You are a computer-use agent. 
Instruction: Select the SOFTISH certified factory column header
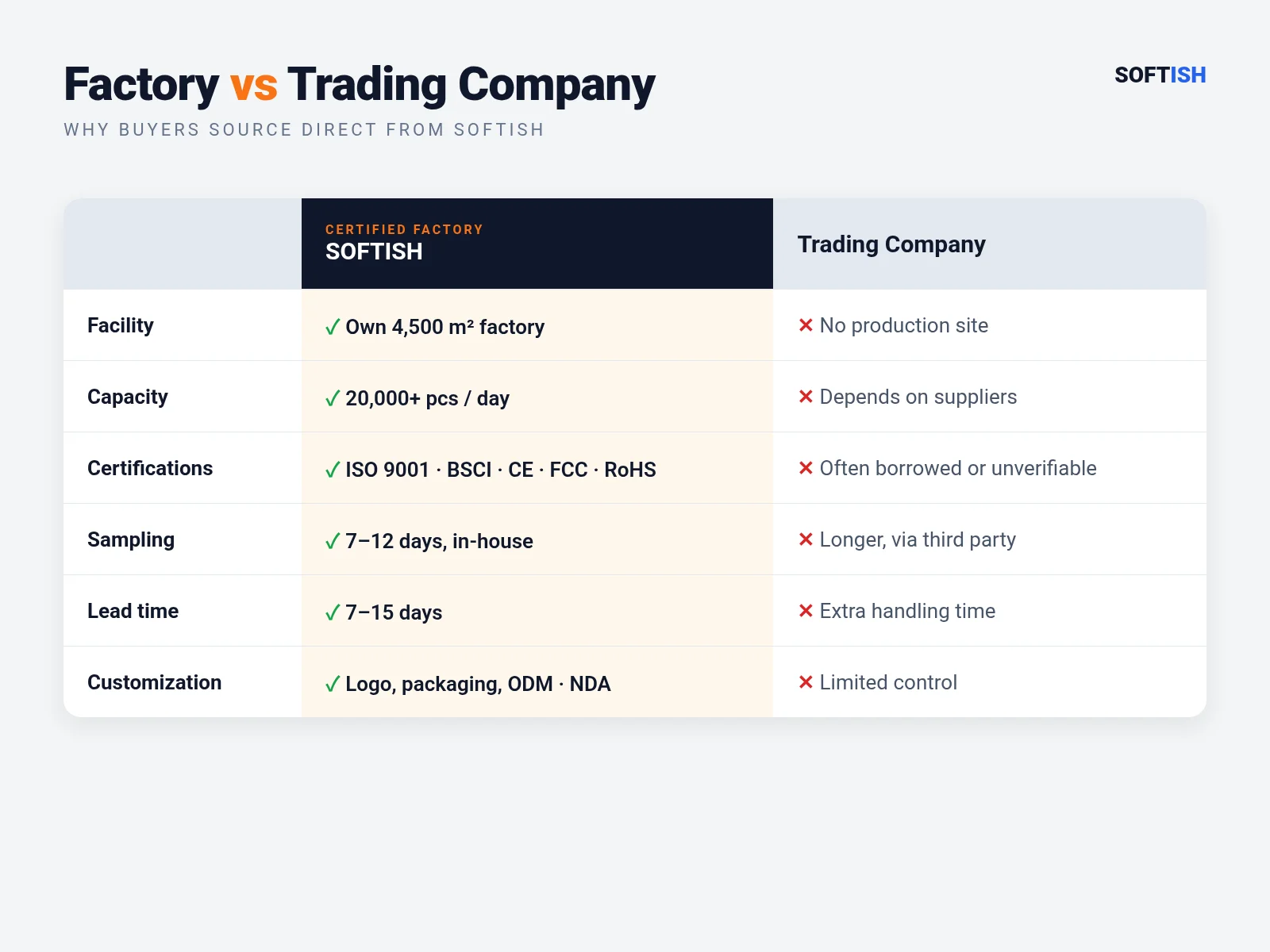click(x=537, y=244)
